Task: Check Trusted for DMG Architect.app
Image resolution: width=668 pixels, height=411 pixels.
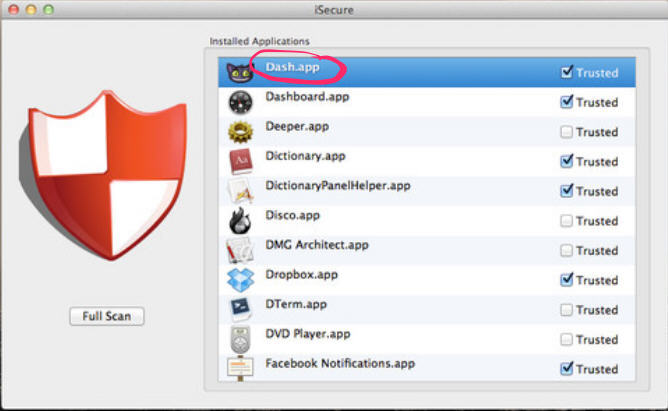Action: 567,250
